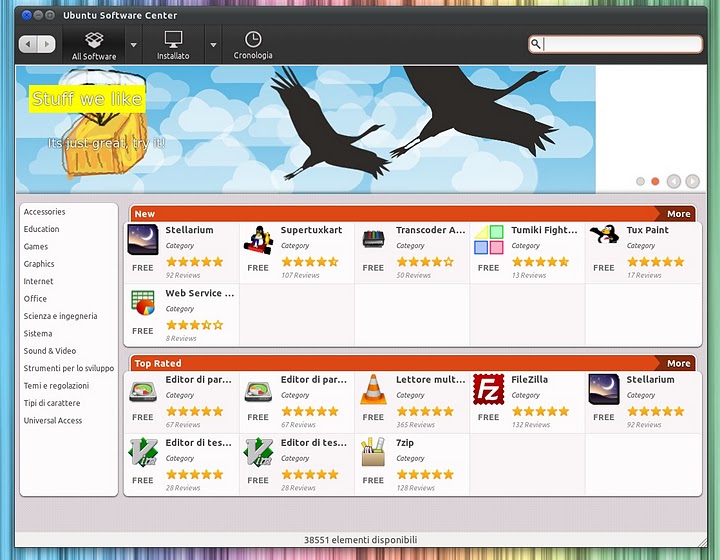Click the 365 Reviews text under Lettore mult...
This screenshot has width=720, height=560.
click(416, 425)
